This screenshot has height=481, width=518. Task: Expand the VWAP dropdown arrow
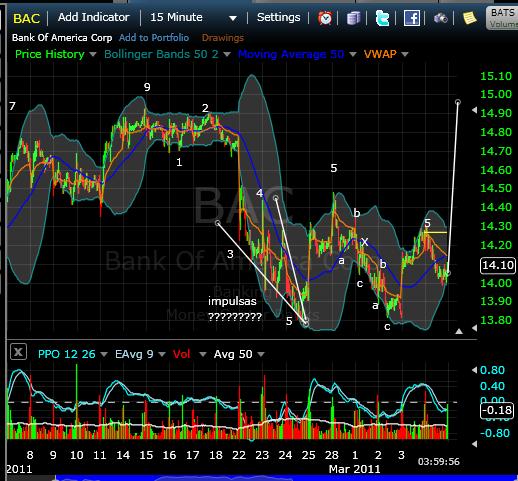click(x=405, y=54)
